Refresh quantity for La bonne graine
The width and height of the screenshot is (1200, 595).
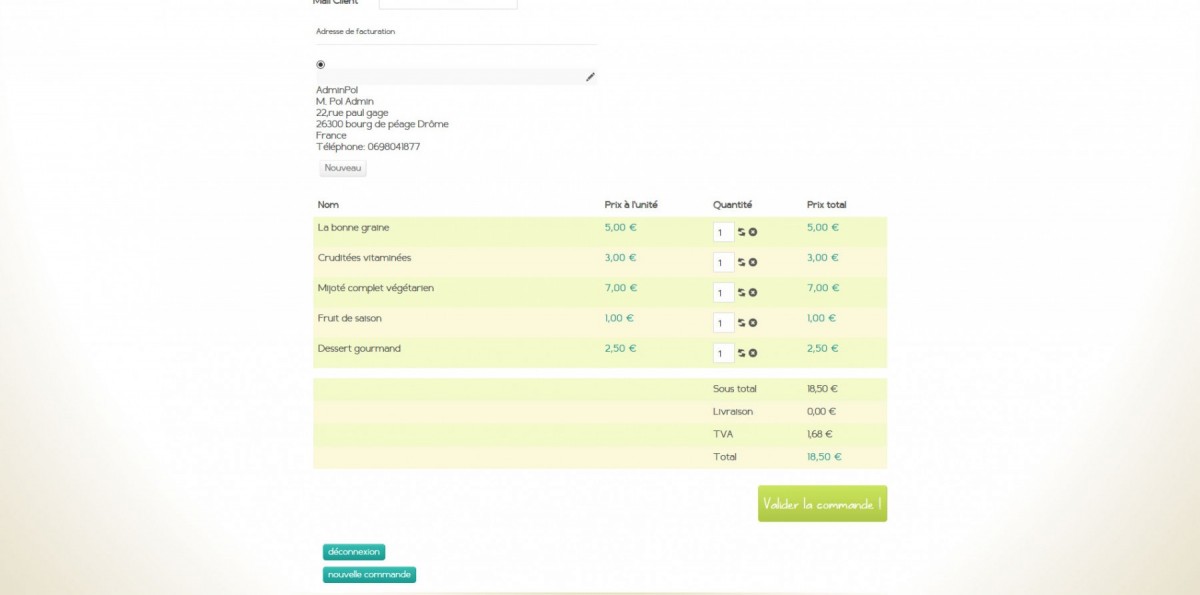click(x=742, y=232)
